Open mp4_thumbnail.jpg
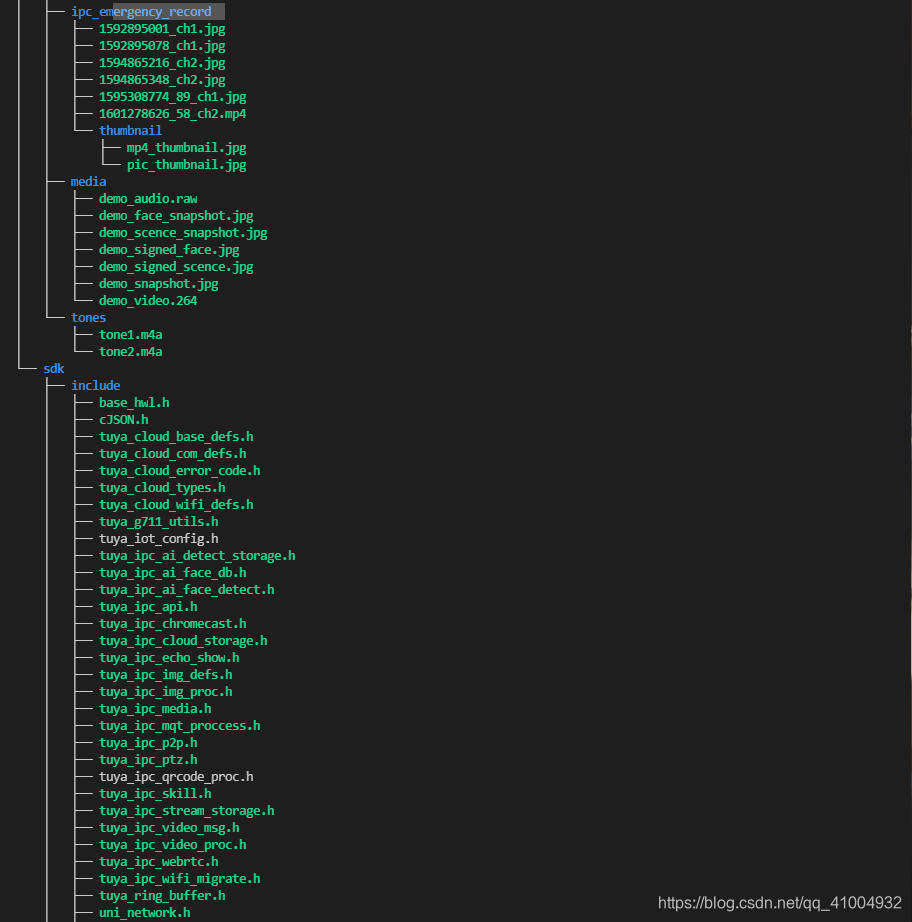 (x=185, y=147)
